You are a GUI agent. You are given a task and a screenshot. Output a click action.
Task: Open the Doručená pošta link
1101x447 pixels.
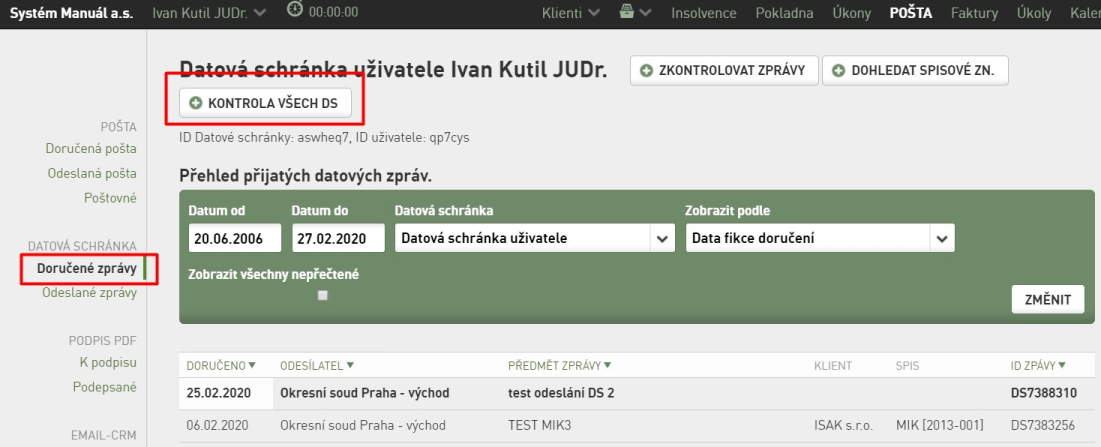pyautogui.click(x=91, y=149)
